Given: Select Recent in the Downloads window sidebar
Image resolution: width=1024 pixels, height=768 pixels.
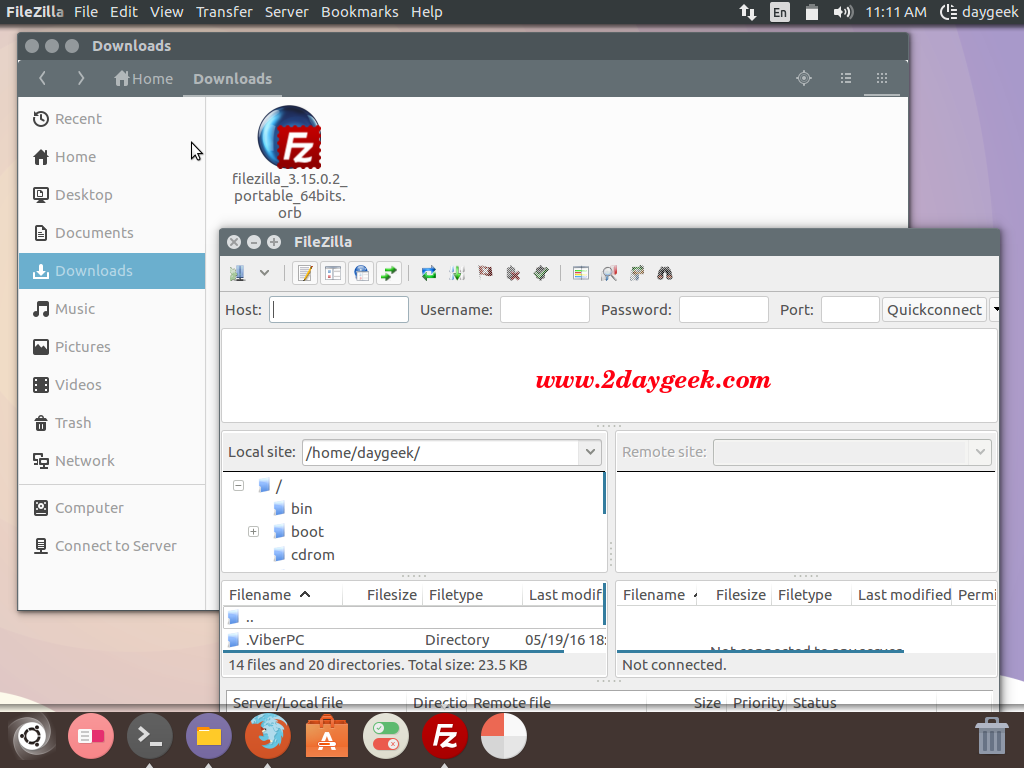Looking at the screenshot, I should coord(112,119).
